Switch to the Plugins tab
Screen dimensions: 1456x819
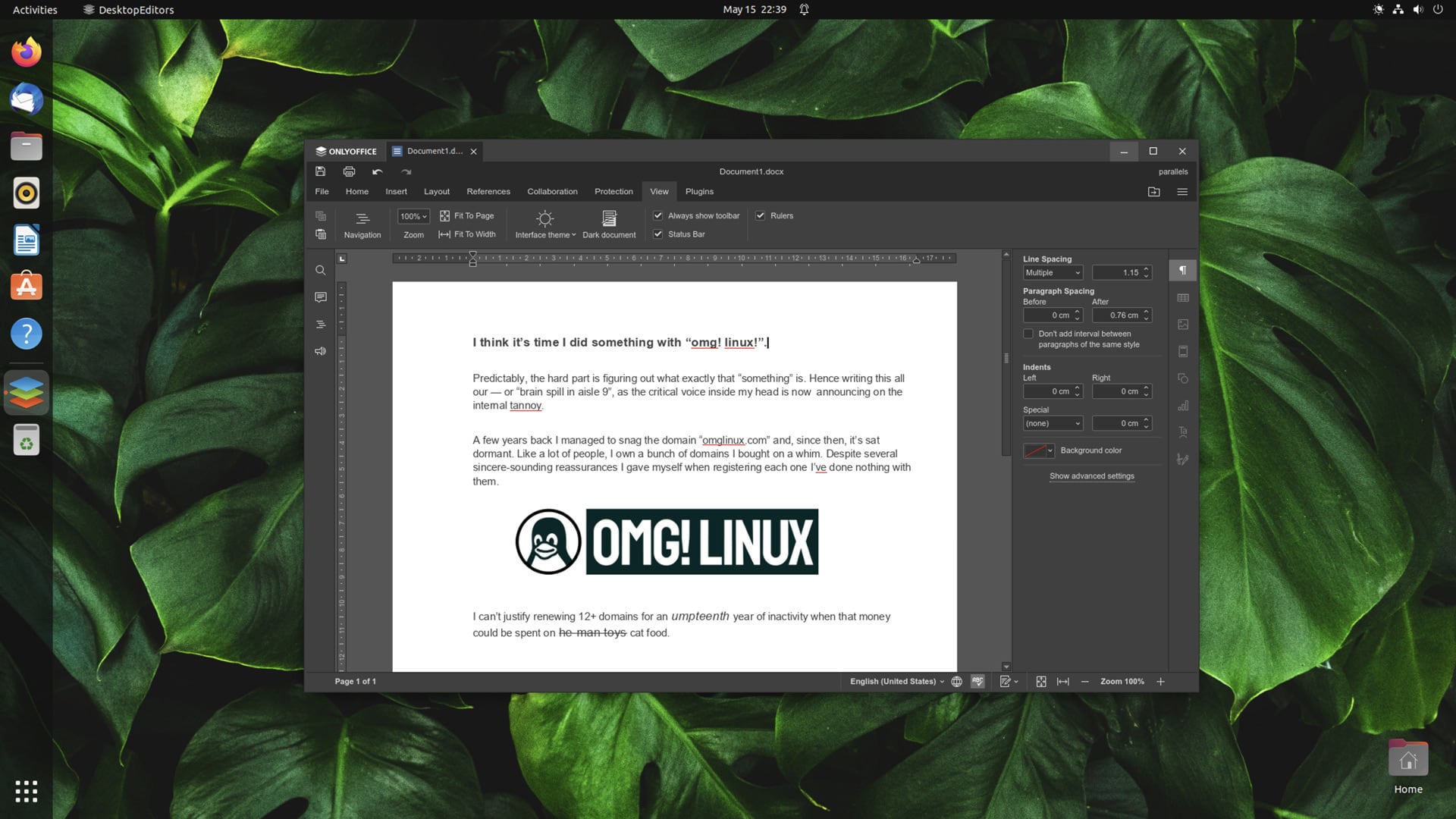click(x=699, y=192)
